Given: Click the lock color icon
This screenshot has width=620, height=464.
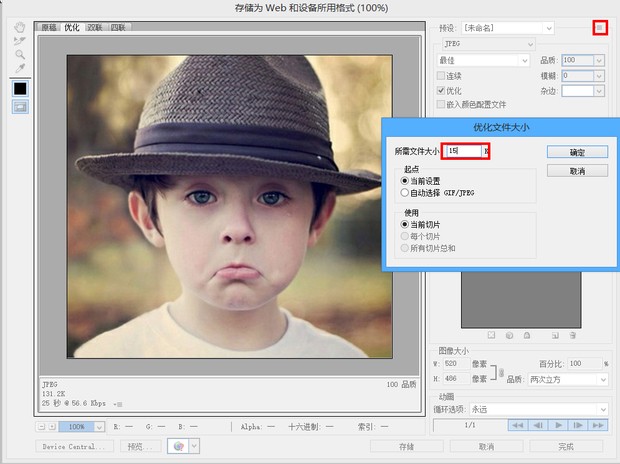Looking at the screenshot, I should [x=527, y=335].
